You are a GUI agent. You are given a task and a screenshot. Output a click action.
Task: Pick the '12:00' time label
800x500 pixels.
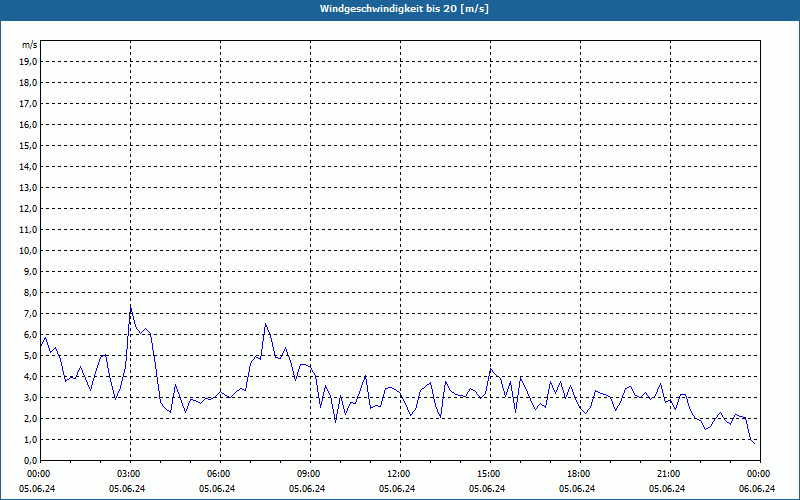click(398, 474)
